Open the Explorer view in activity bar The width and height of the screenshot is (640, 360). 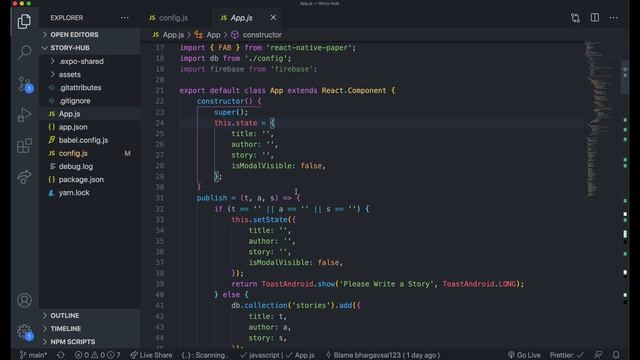coord(24,21)
